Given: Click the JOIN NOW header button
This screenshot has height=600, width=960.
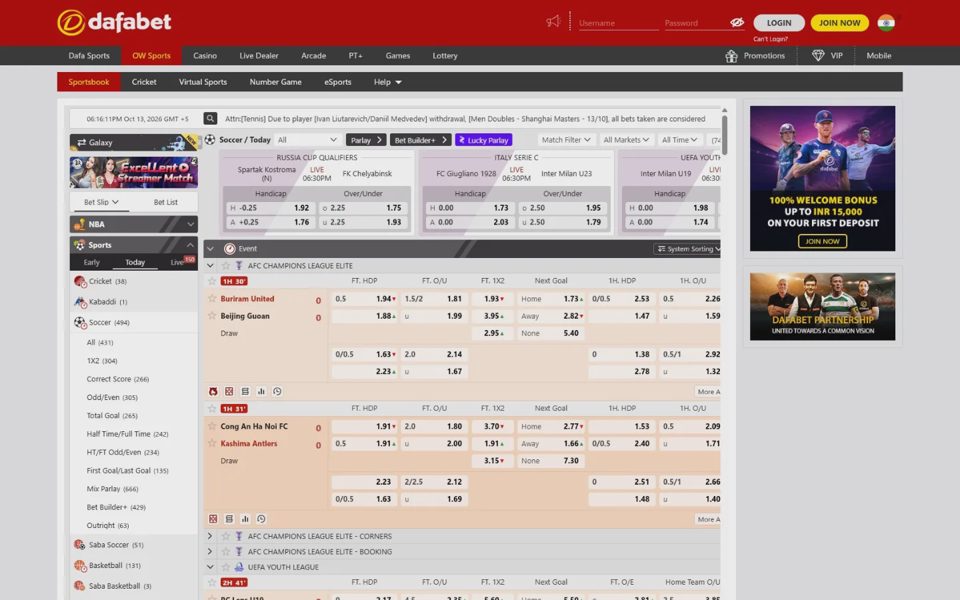Looking at the screenshot, I should (x=839, y=23).
